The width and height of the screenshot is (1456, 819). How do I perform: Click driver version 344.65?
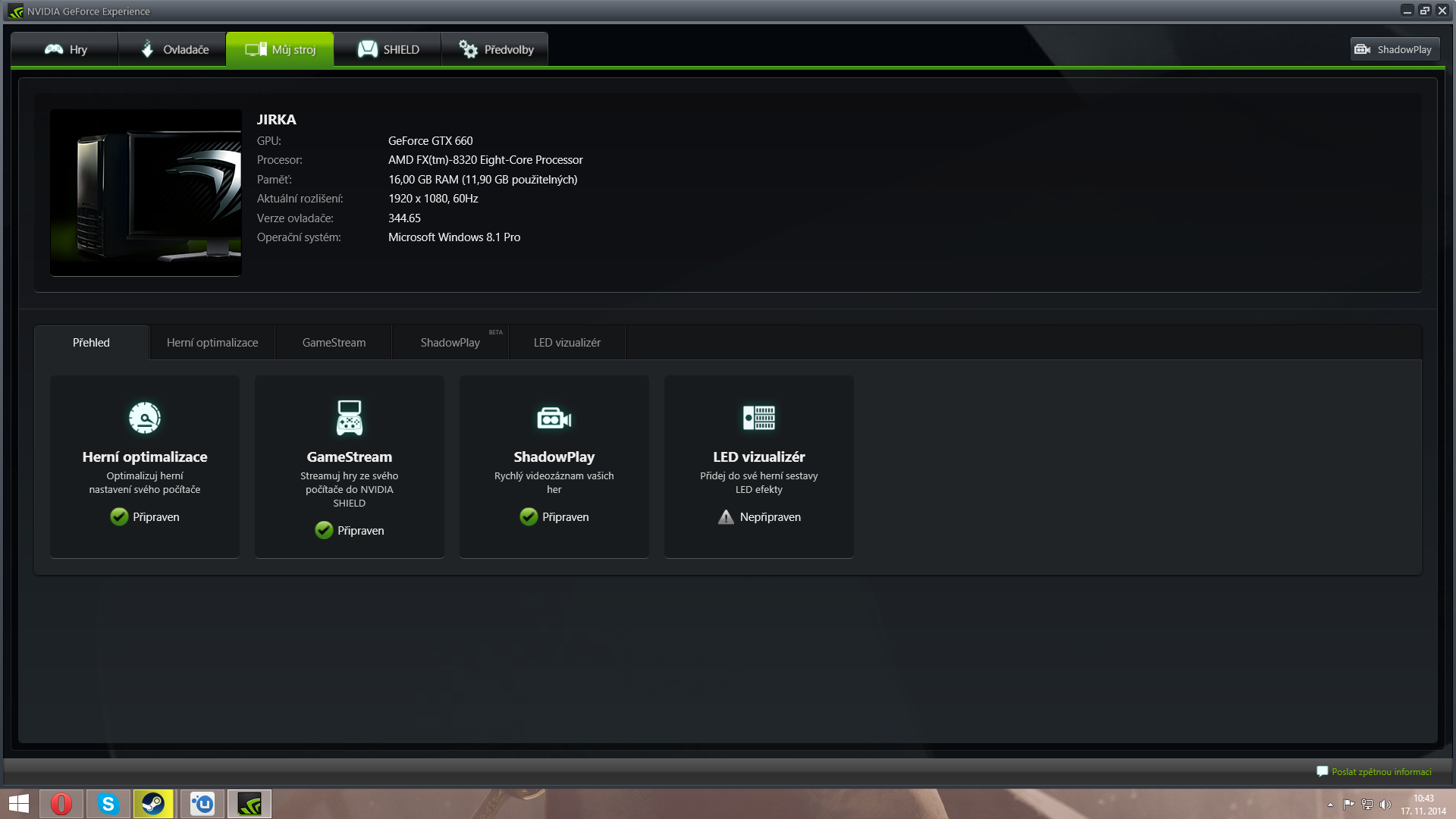point(404,218)
